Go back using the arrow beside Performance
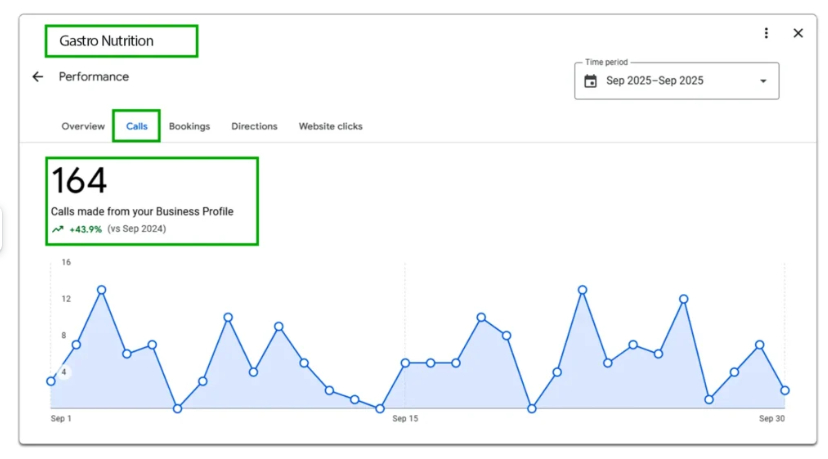 pos(38,77)
